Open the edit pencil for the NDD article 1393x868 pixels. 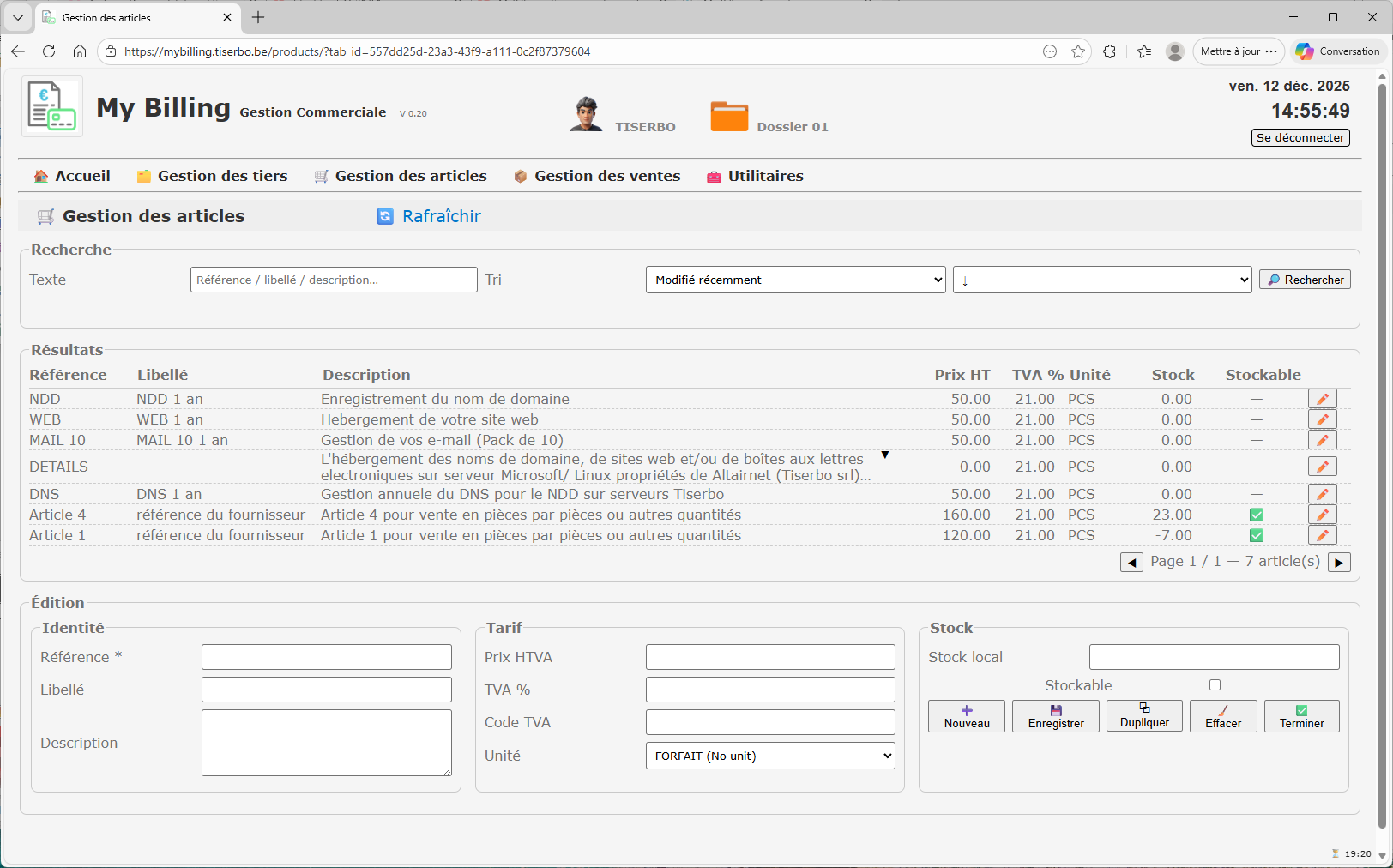click(x=1321, y=398)
